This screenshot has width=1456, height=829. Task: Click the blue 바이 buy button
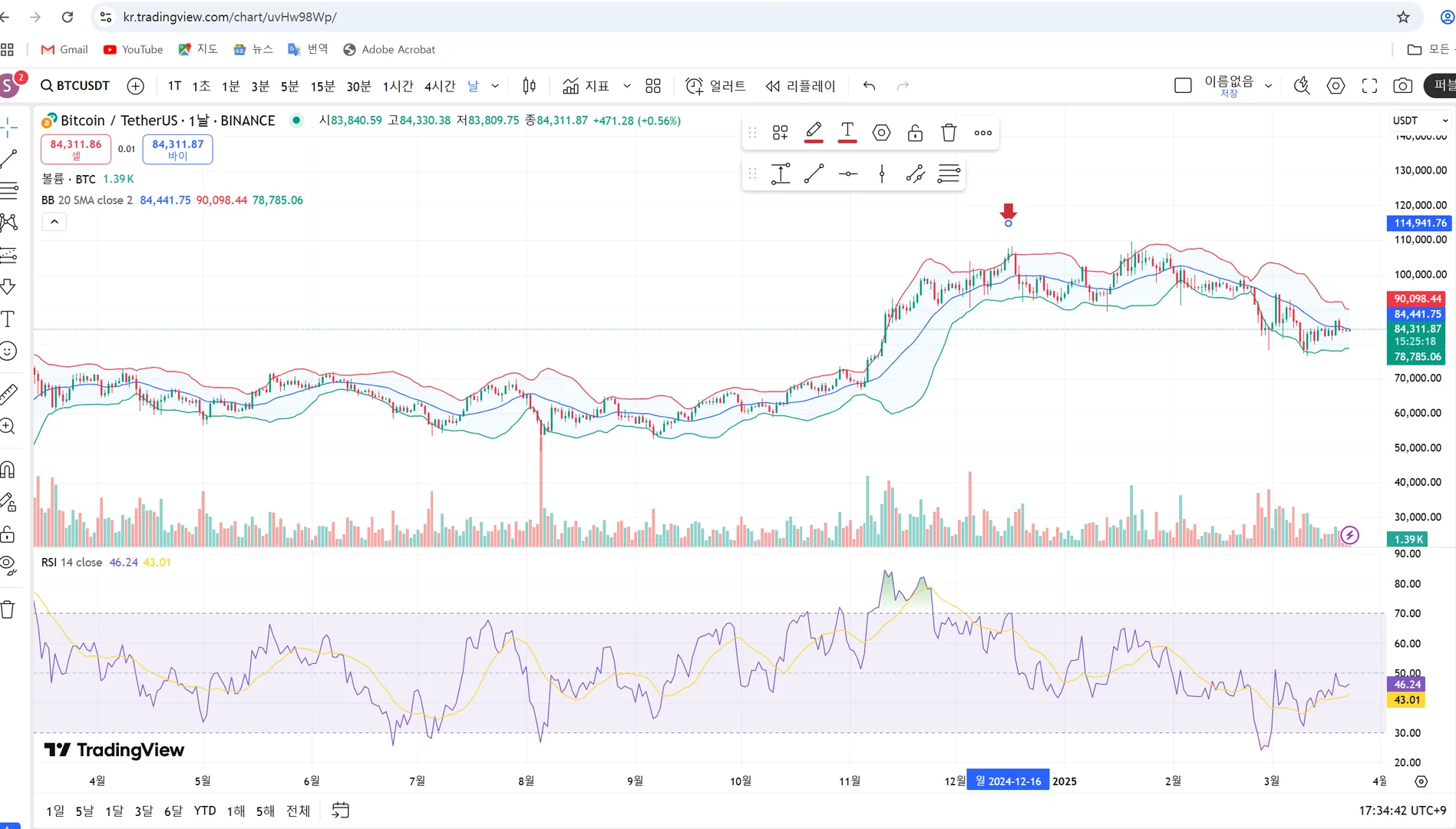tap(177, 149)
